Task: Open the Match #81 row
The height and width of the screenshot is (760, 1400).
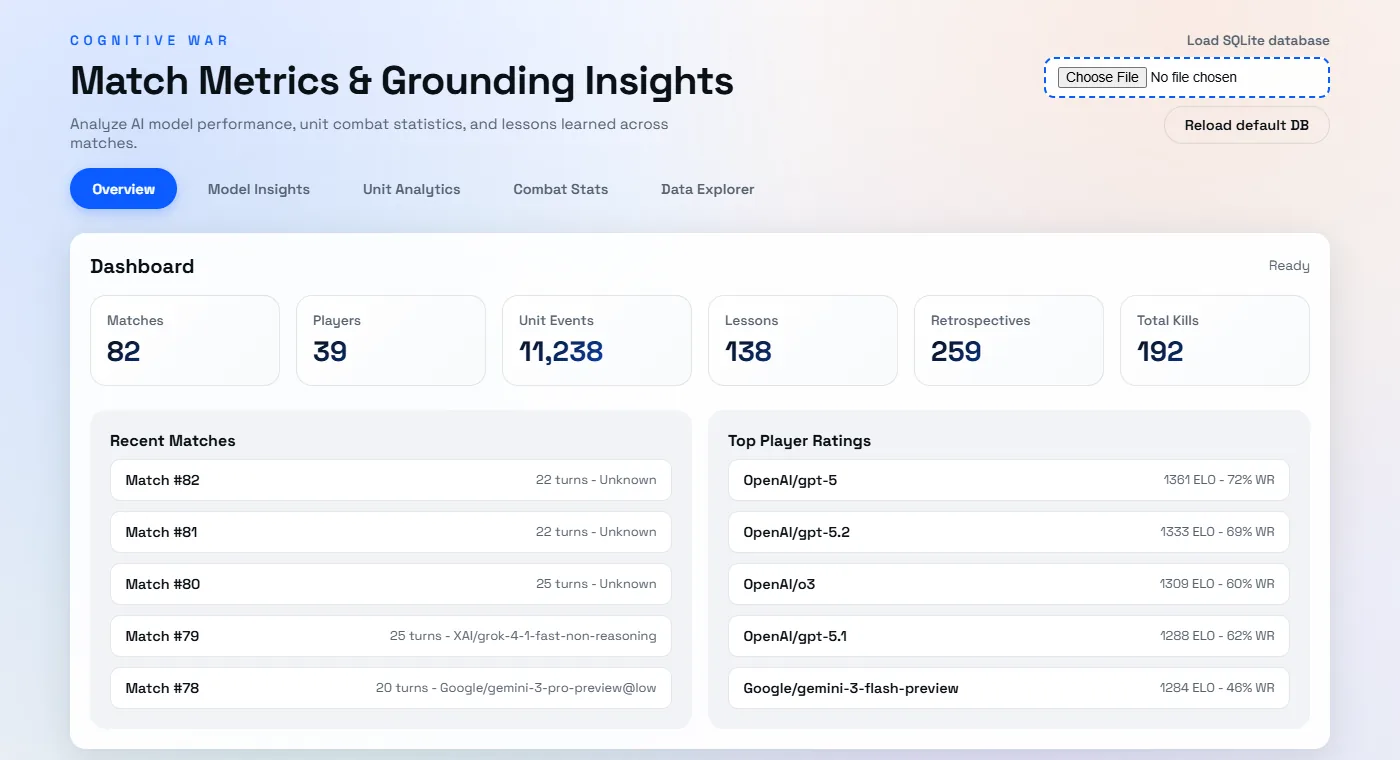Action: point(391,532)
